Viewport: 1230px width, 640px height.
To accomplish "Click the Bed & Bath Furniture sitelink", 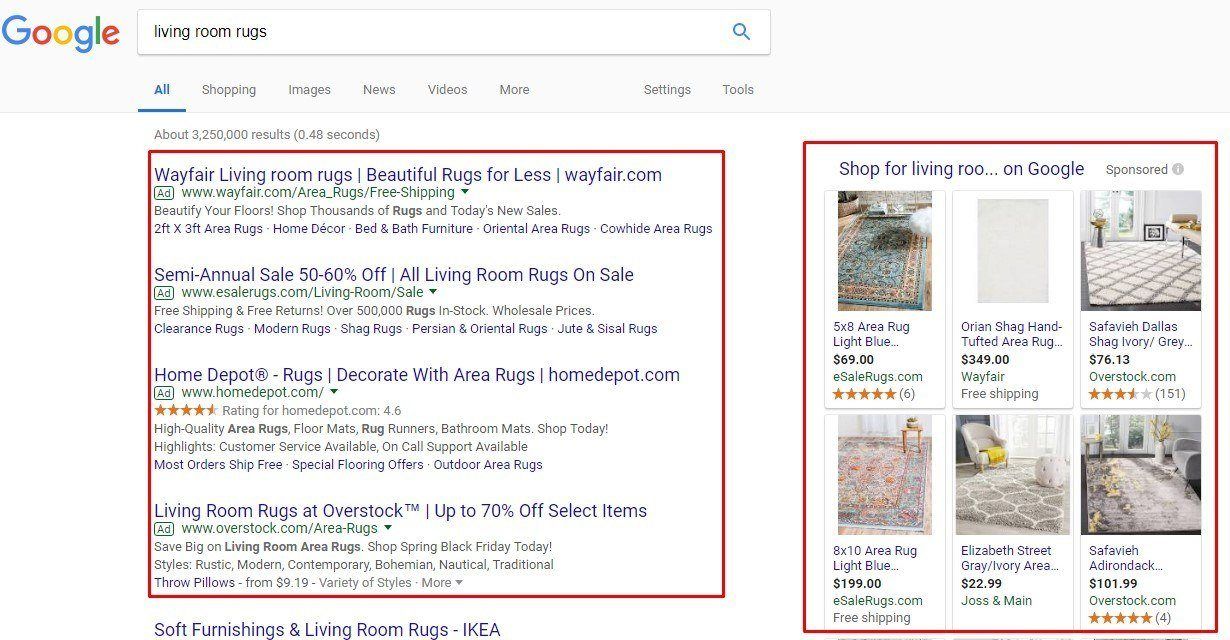I will click(414, 228).
